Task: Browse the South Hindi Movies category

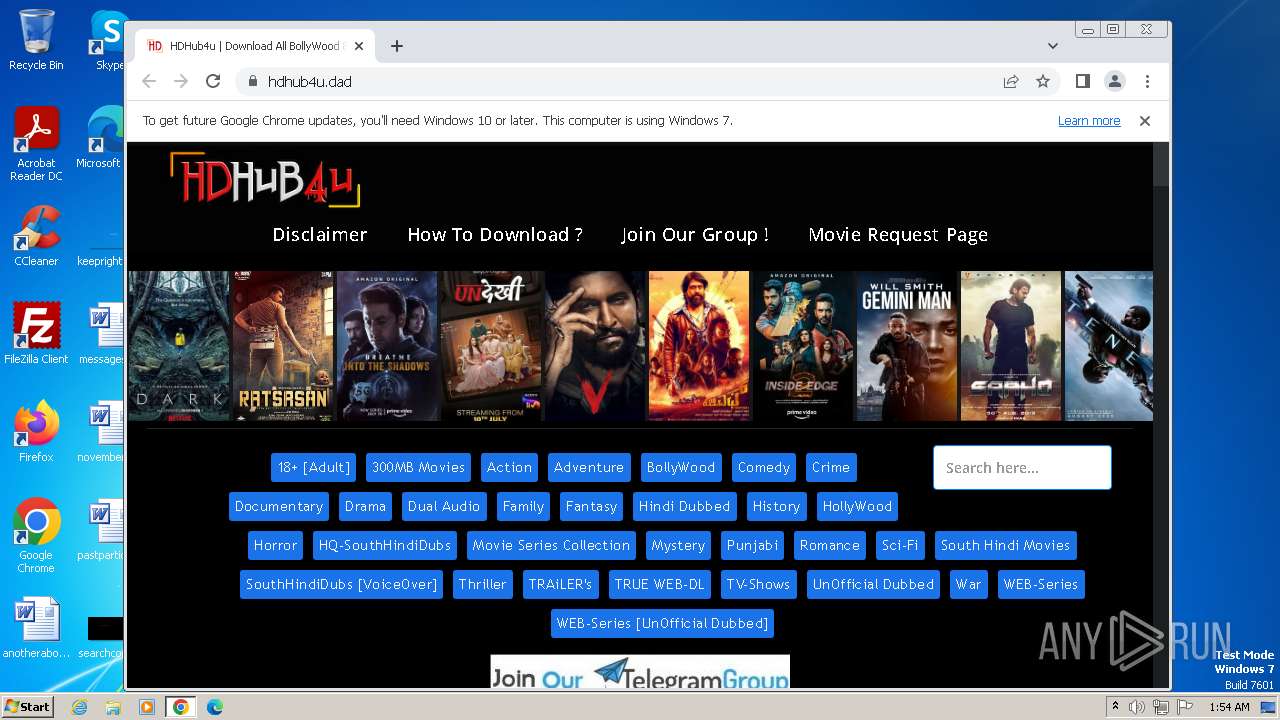Action: (1005, 545)
